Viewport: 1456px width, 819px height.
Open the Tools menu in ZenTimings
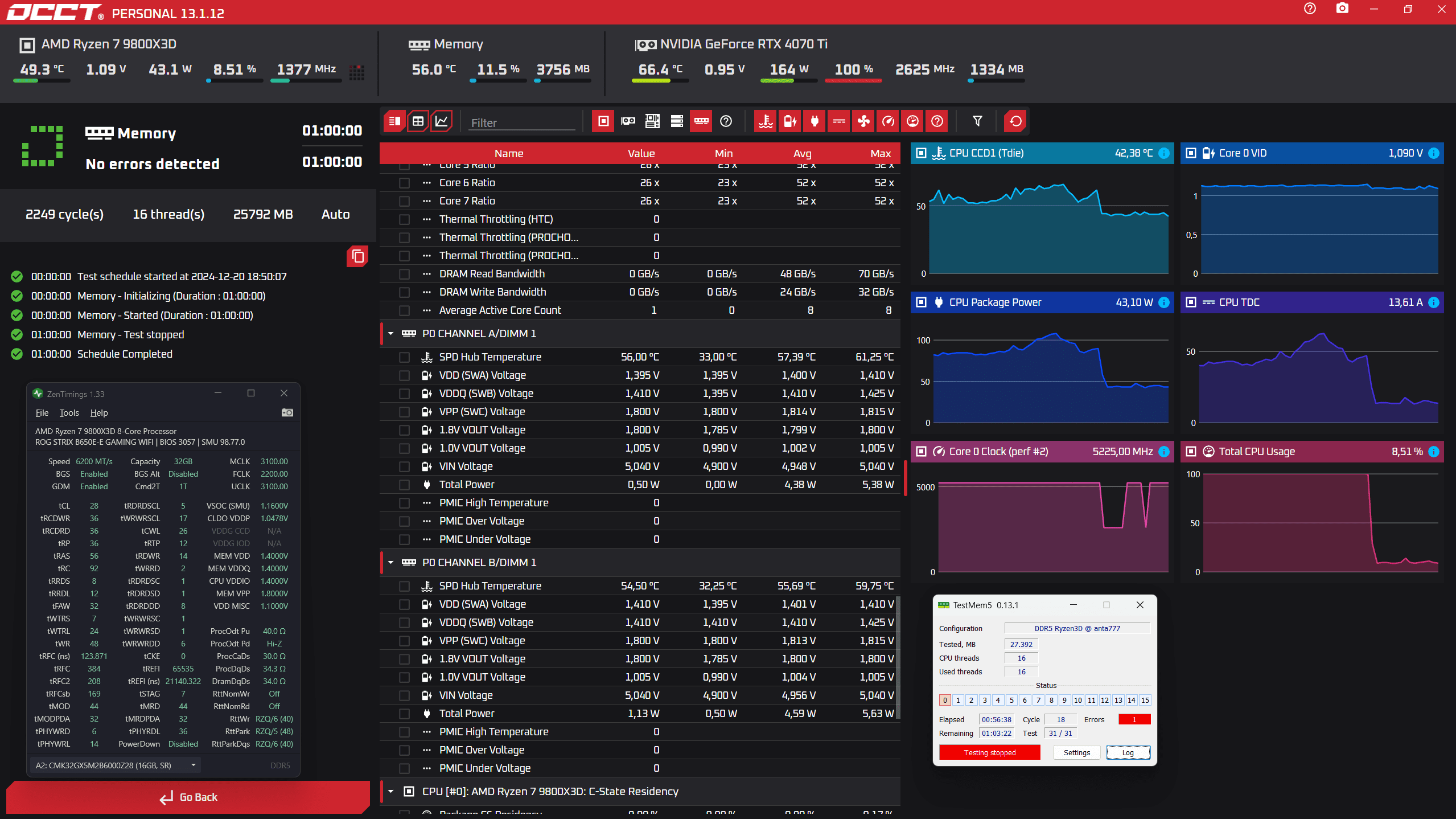pyautogui.click(x=69, y=413)
